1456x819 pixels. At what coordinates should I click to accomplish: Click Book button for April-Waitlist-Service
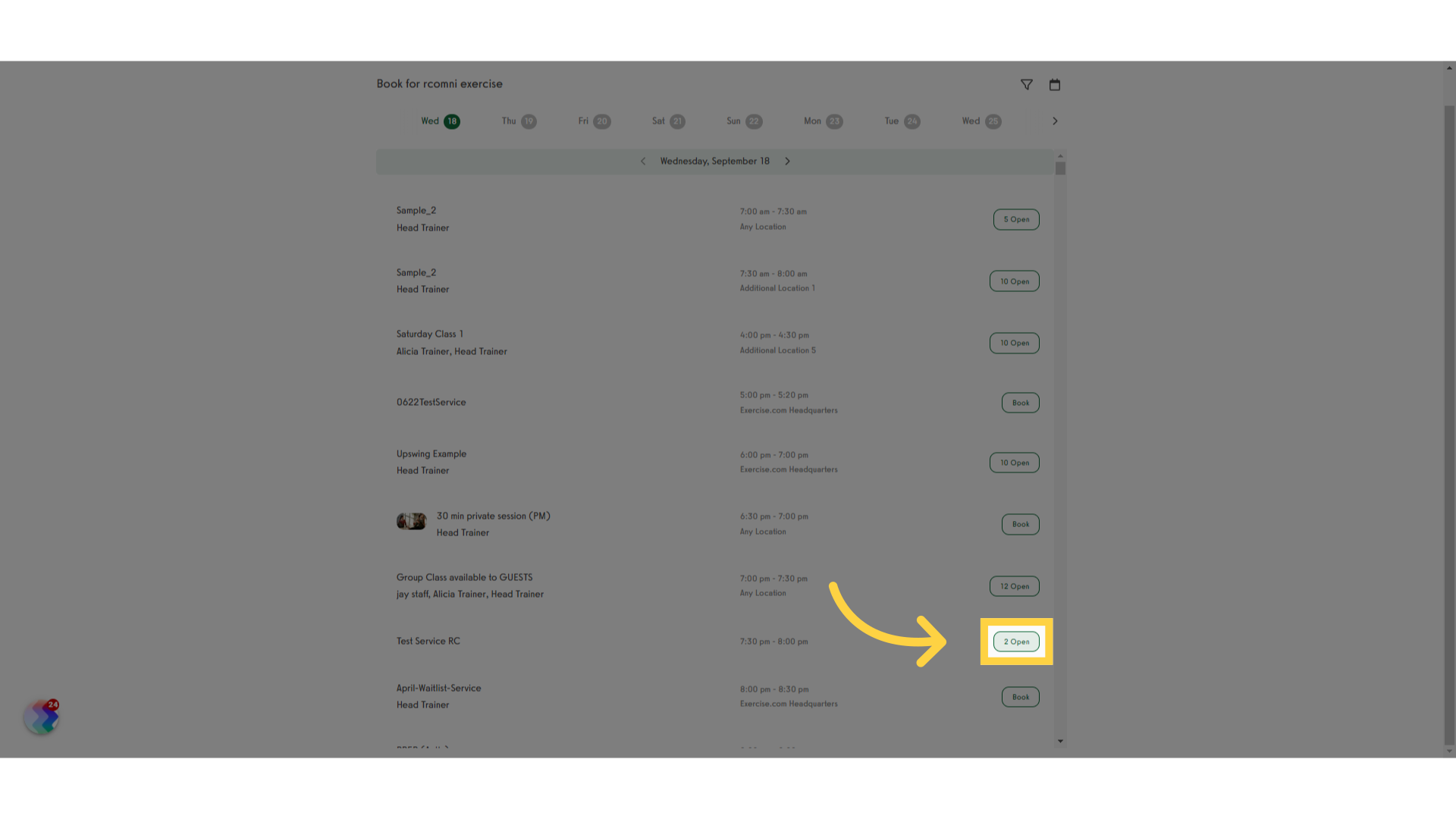pos(1020,696)
